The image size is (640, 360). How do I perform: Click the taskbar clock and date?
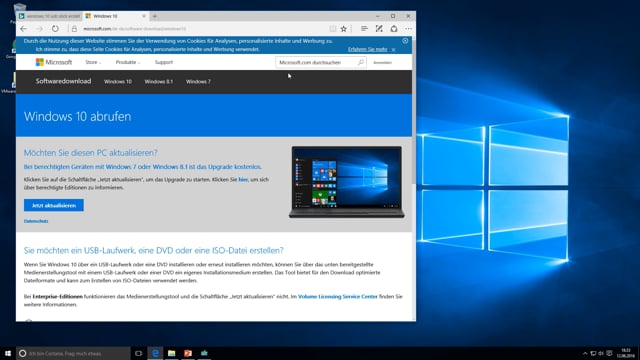pyautogui.click(x=626, y=353)
